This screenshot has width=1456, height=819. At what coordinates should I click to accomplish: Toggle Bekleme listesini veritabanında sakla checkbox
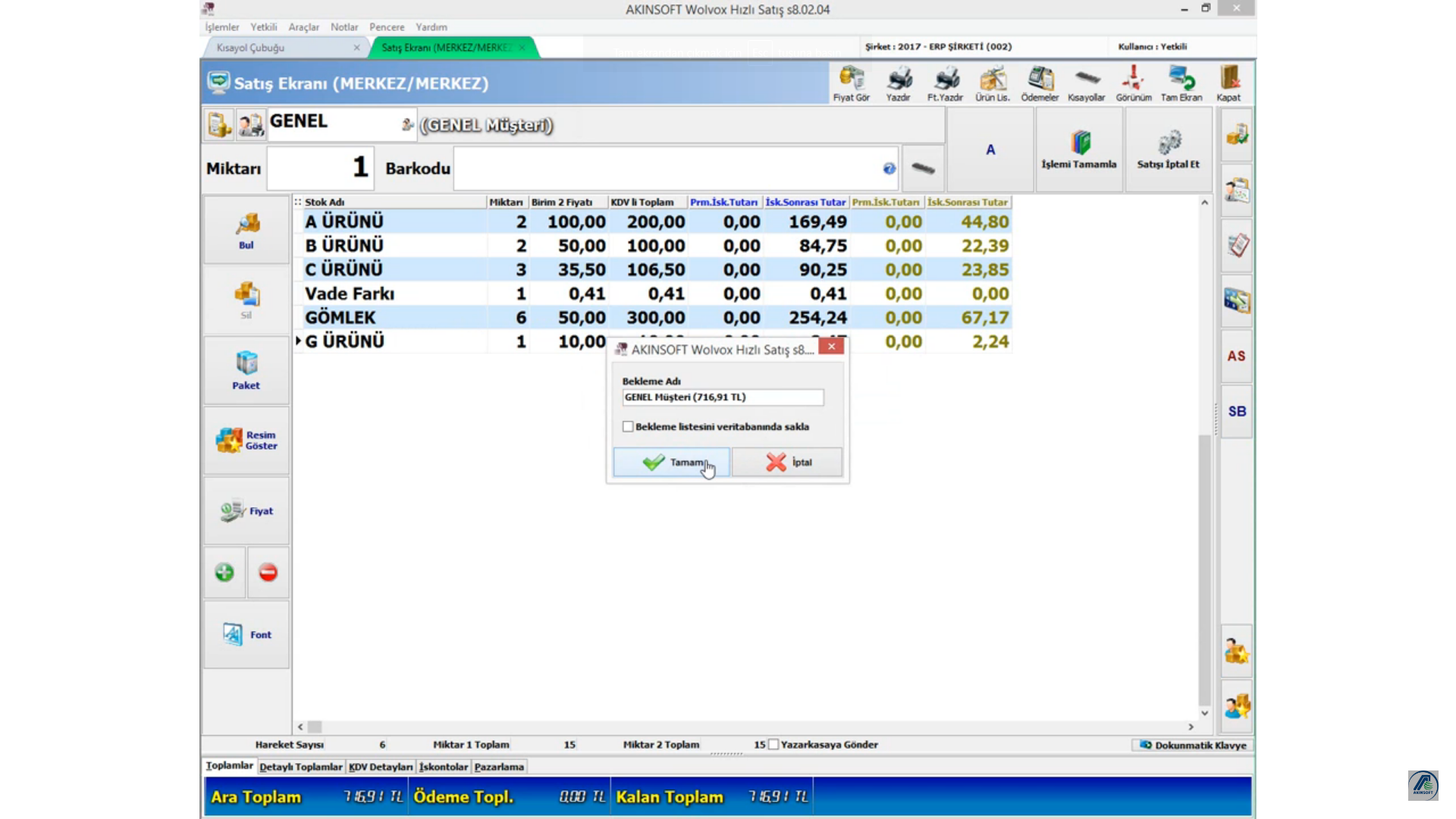[628, 427]
